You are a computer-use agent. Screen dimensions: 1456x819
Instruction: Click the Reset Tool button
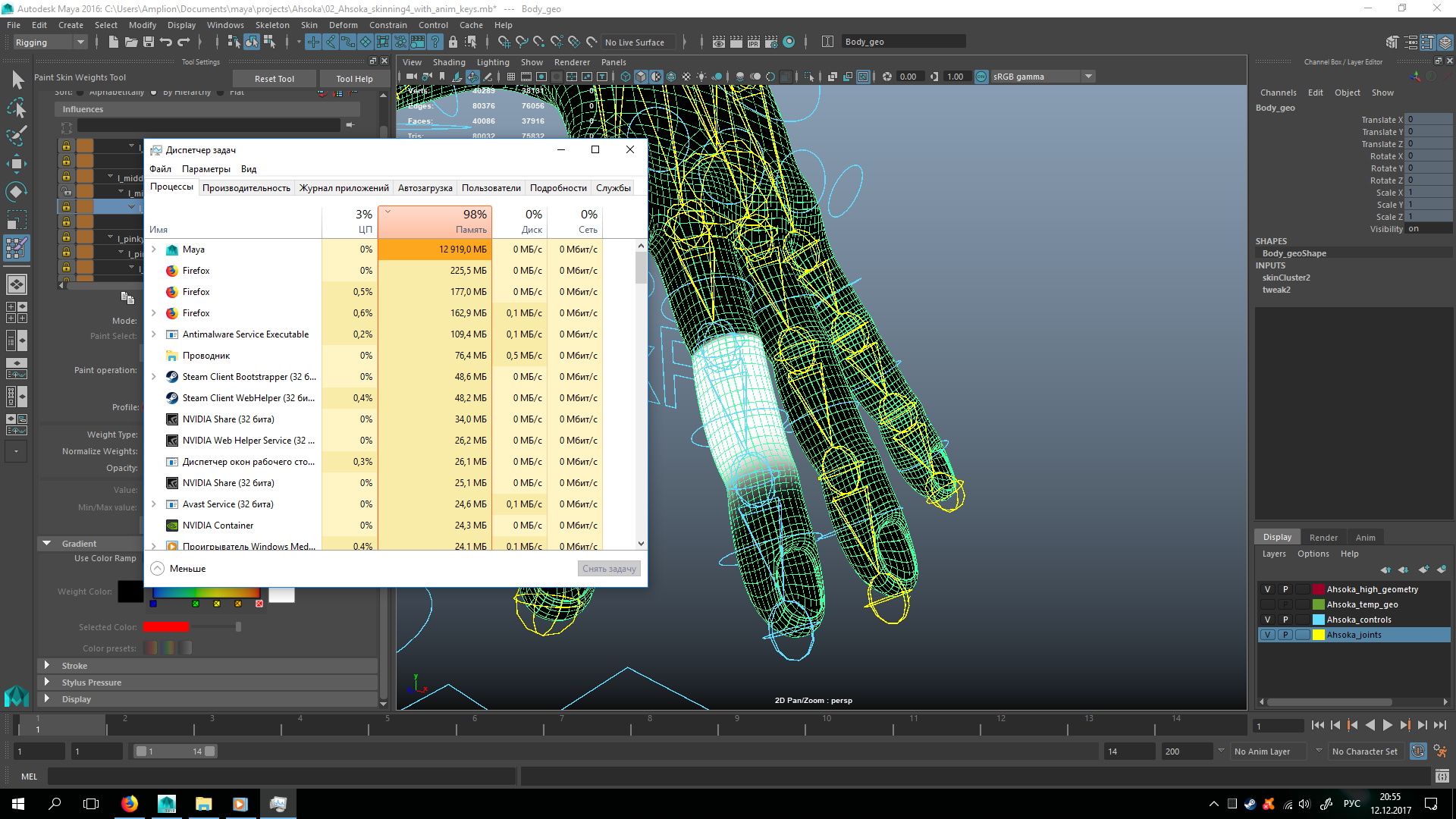coord(274,78)
